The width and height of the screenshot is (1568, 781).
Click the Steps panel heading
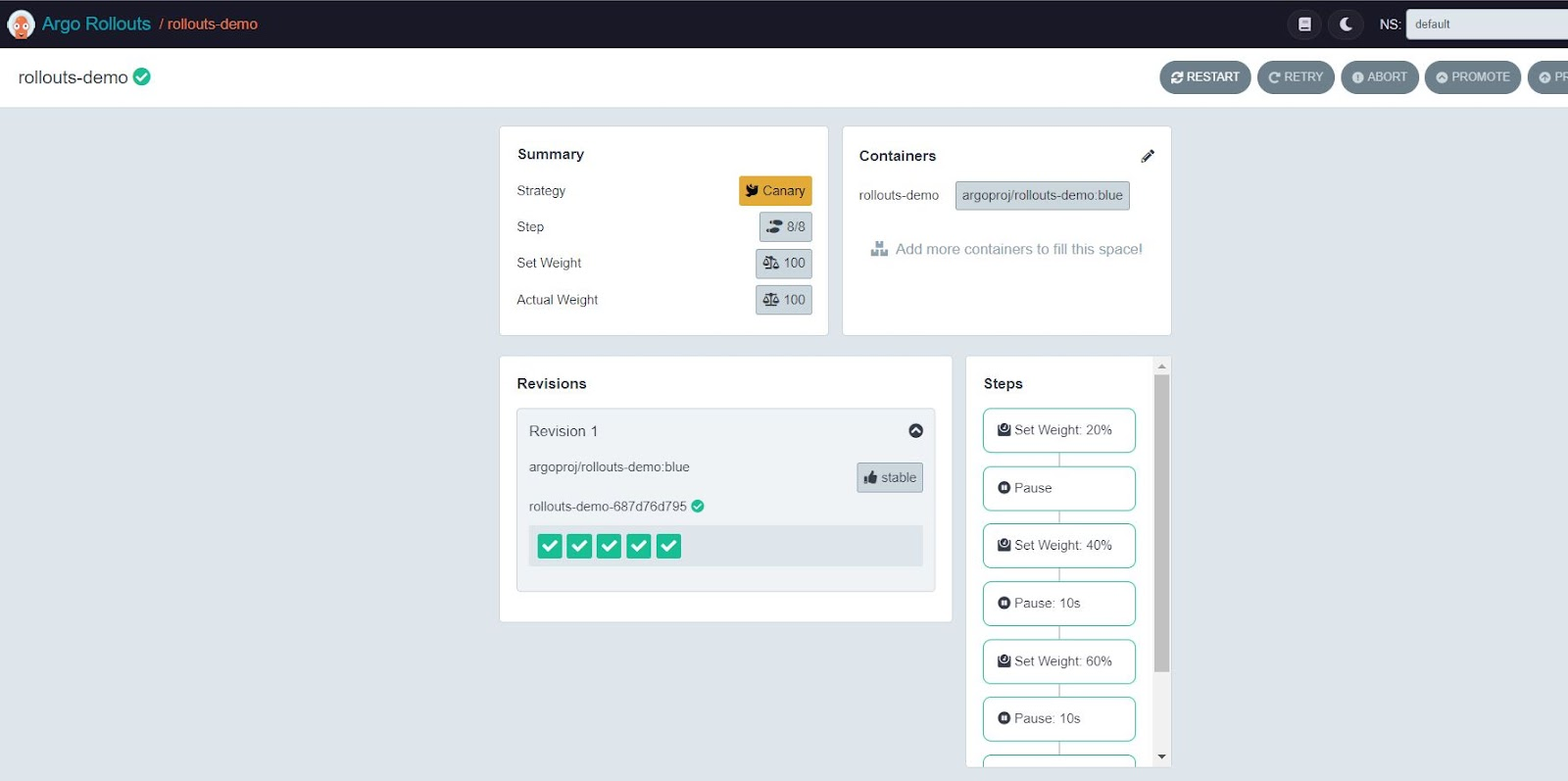coord(1004,383)
